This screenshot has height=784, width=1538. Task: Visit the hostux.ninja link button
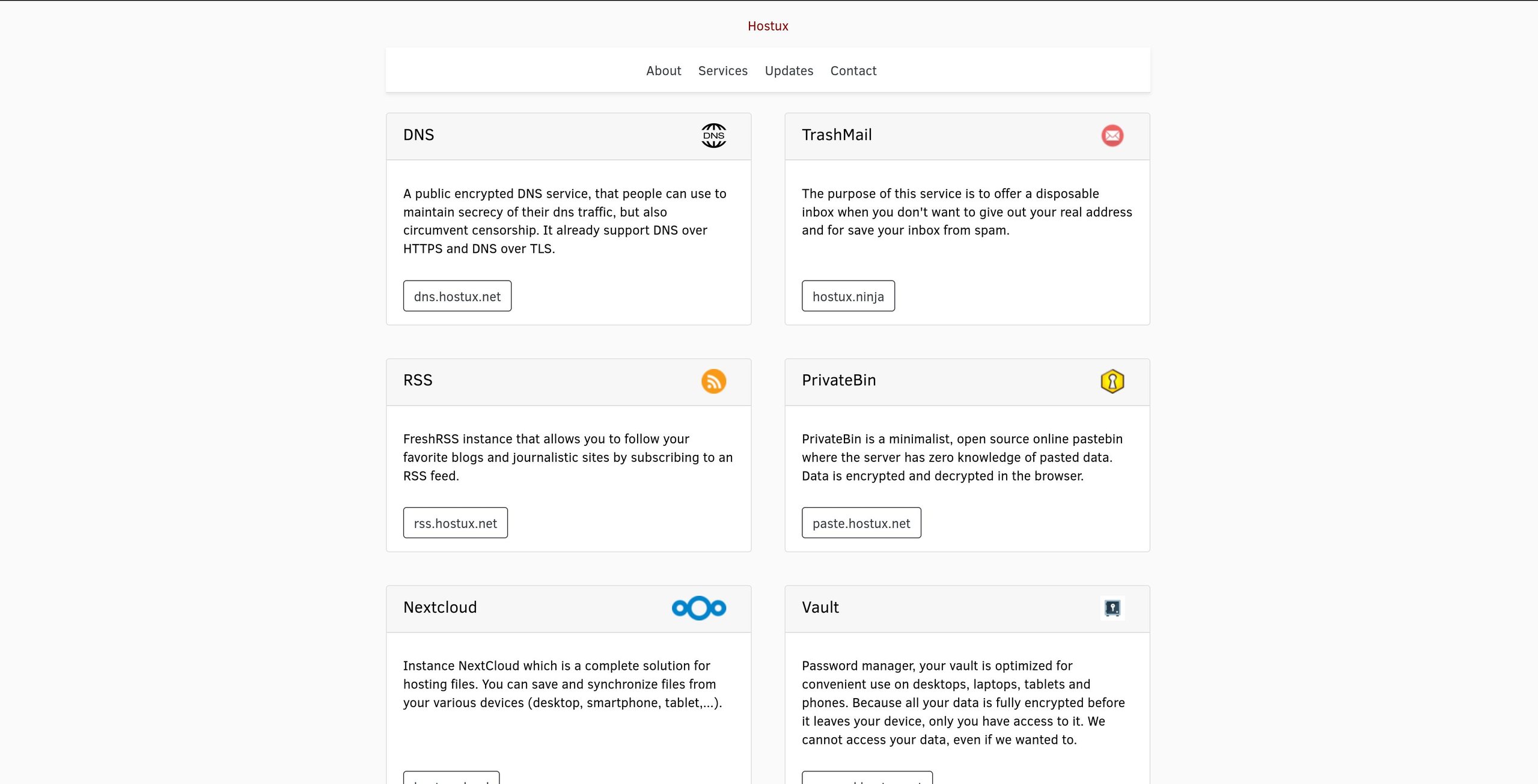(847, 296)
